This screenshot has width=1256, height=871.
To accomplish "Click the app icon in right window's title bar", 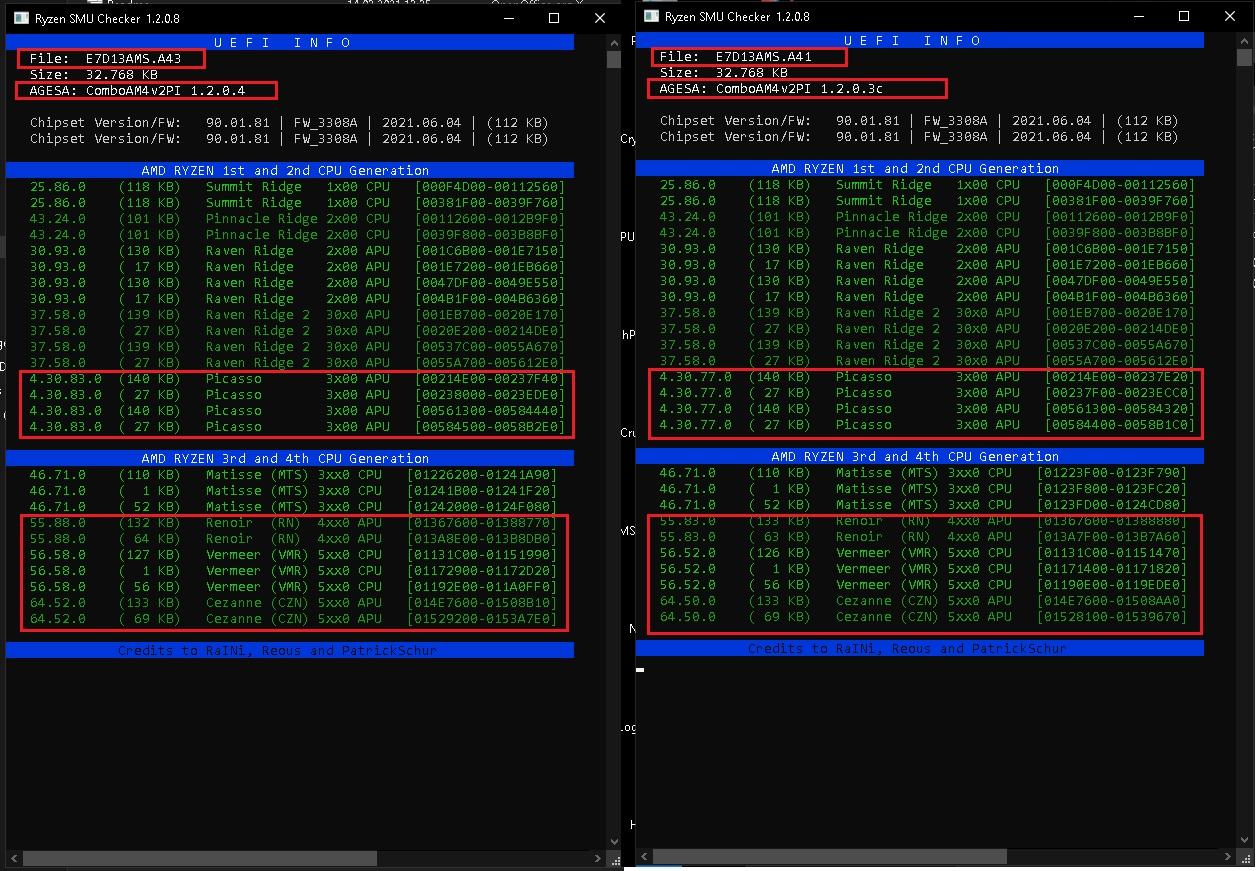I will click(652, 16).
